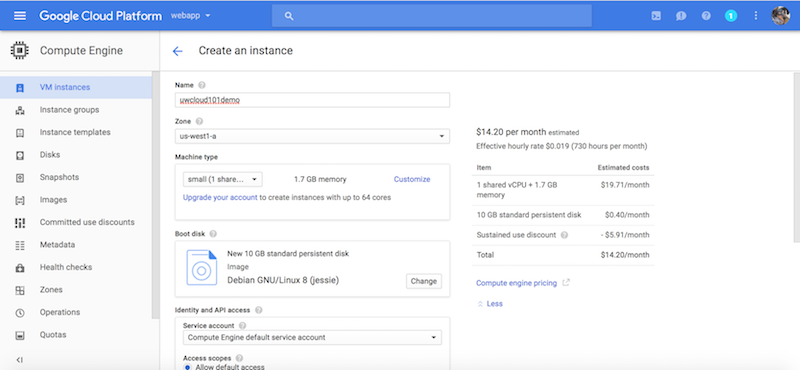Show help for Sustained use discount

click(564, 235)
